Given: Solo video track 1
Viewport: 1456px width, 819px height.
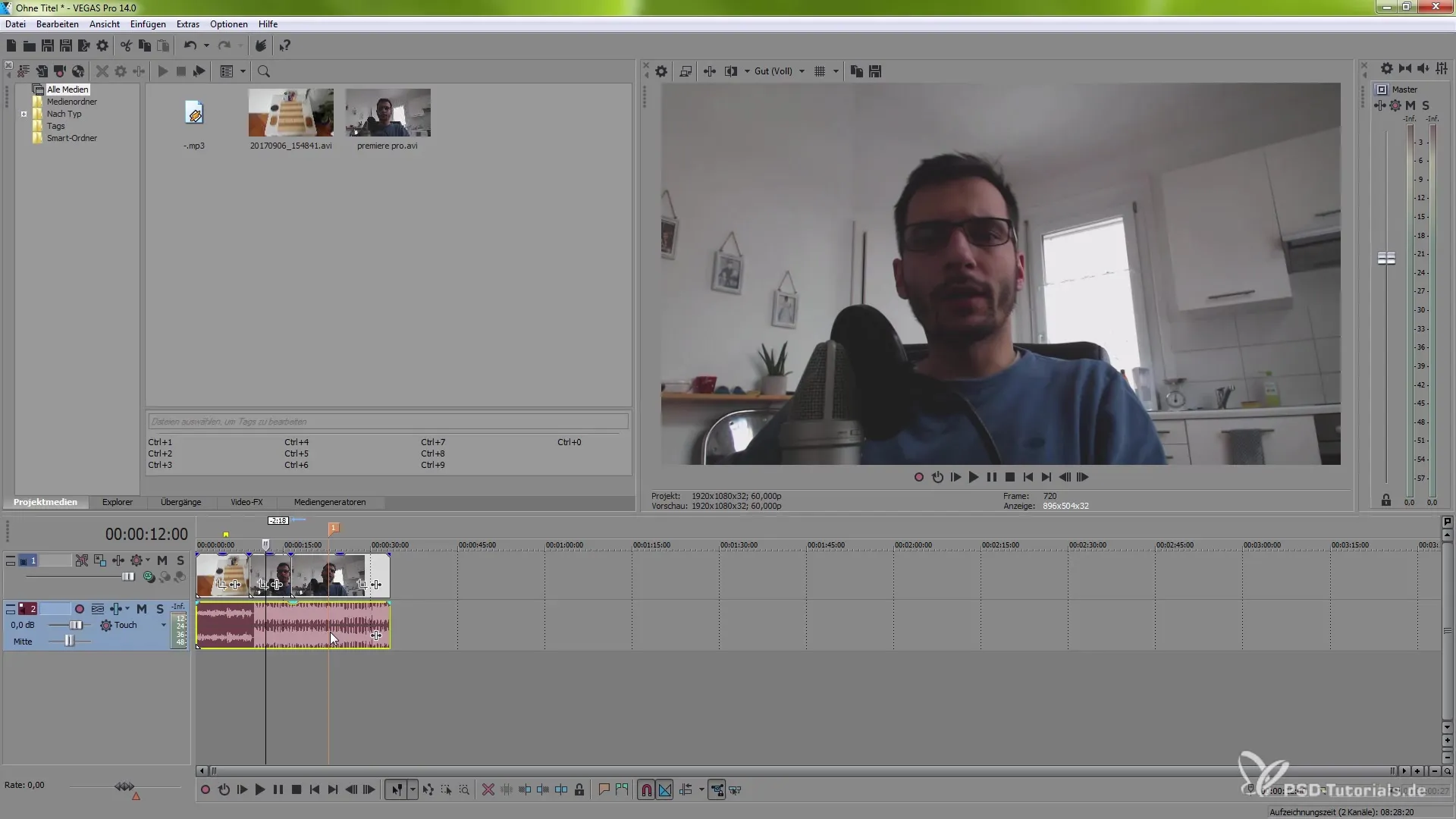Looking at the screenshot, I should [x=180, y=560].
